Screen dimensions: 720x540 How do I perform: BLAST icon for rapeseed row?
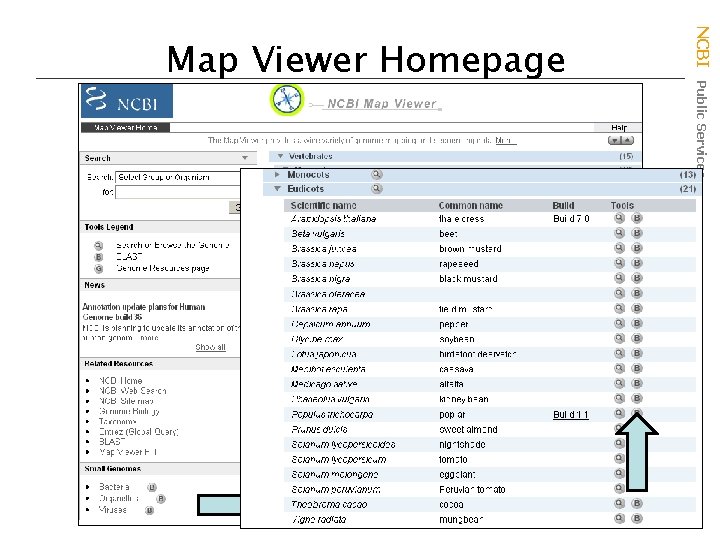637,263
